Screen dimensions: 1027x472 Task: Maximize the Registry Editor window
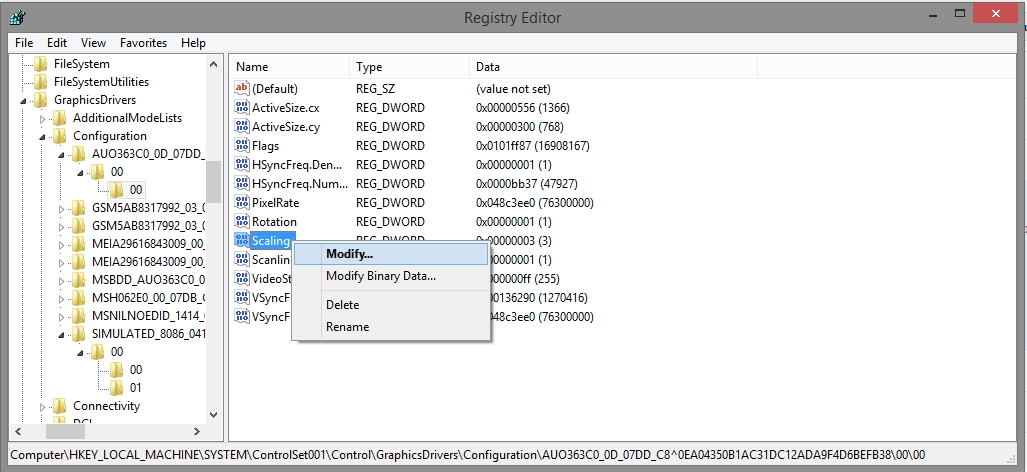(x=960, y=12)
